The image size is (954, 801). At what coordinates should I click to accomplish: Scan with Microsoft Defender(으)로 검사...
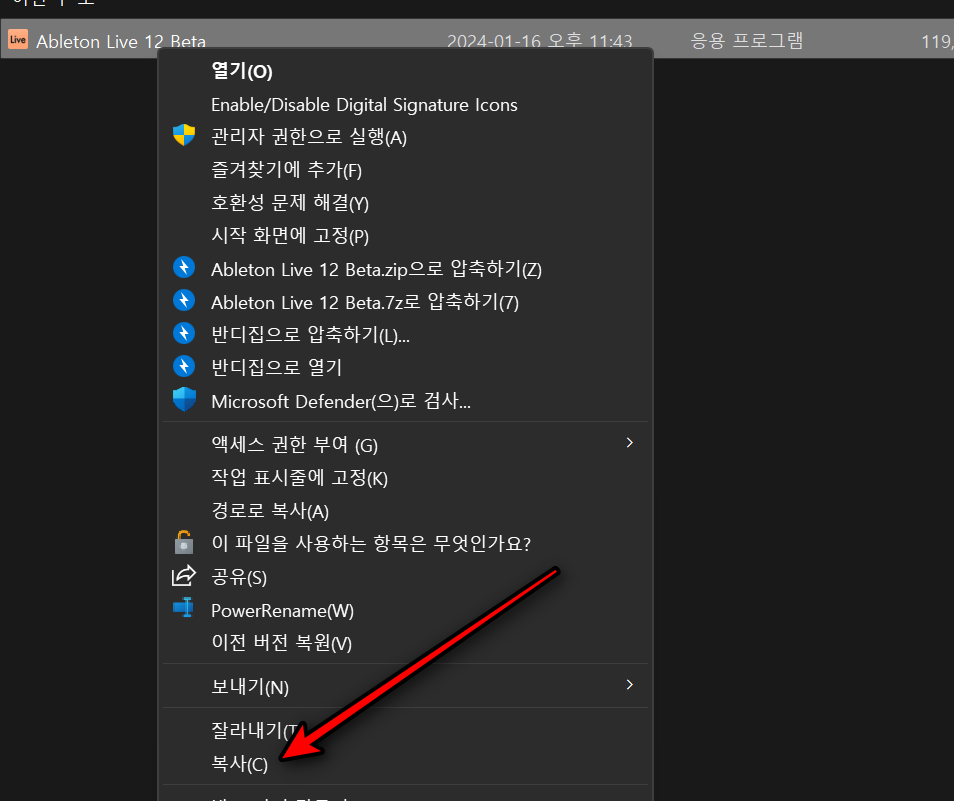click(341, 401)
